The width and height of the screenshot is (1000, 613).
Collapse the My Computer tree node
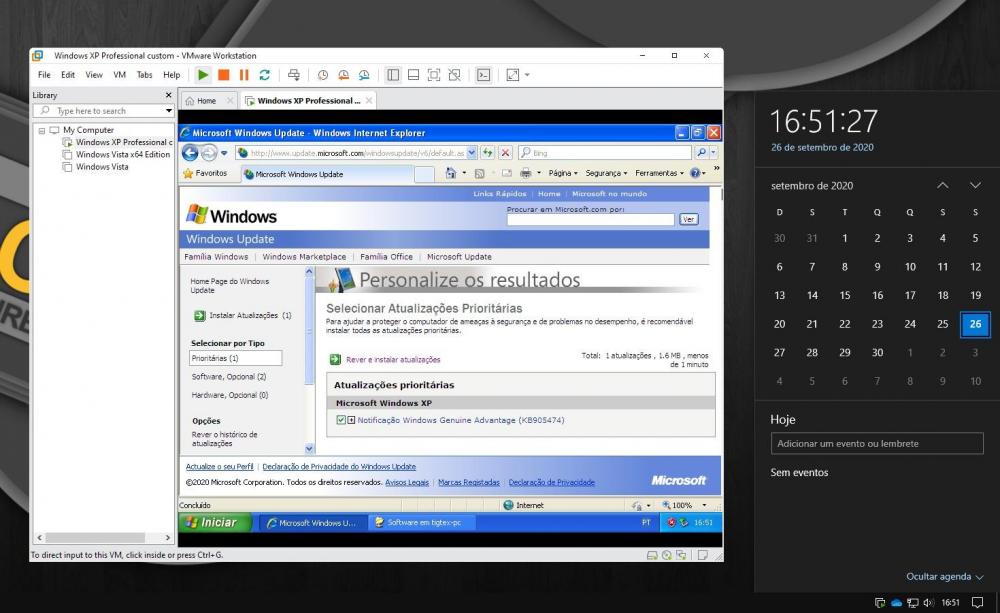pyautogui.click(x=42, y=130)
